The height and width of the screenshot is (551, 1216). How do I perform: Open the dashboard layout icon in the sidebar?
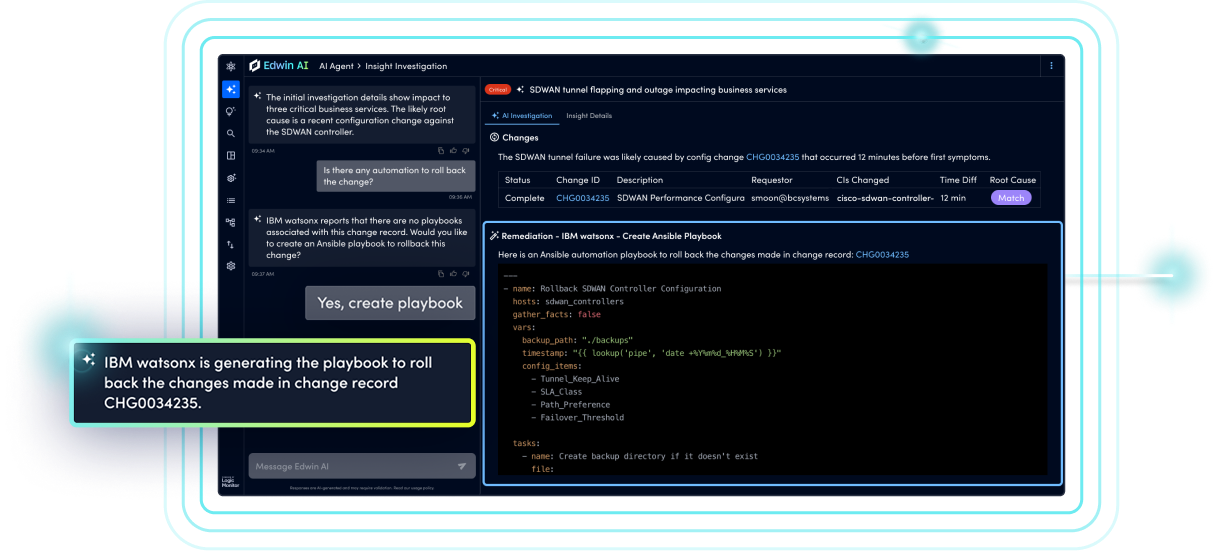coord(231,155)
